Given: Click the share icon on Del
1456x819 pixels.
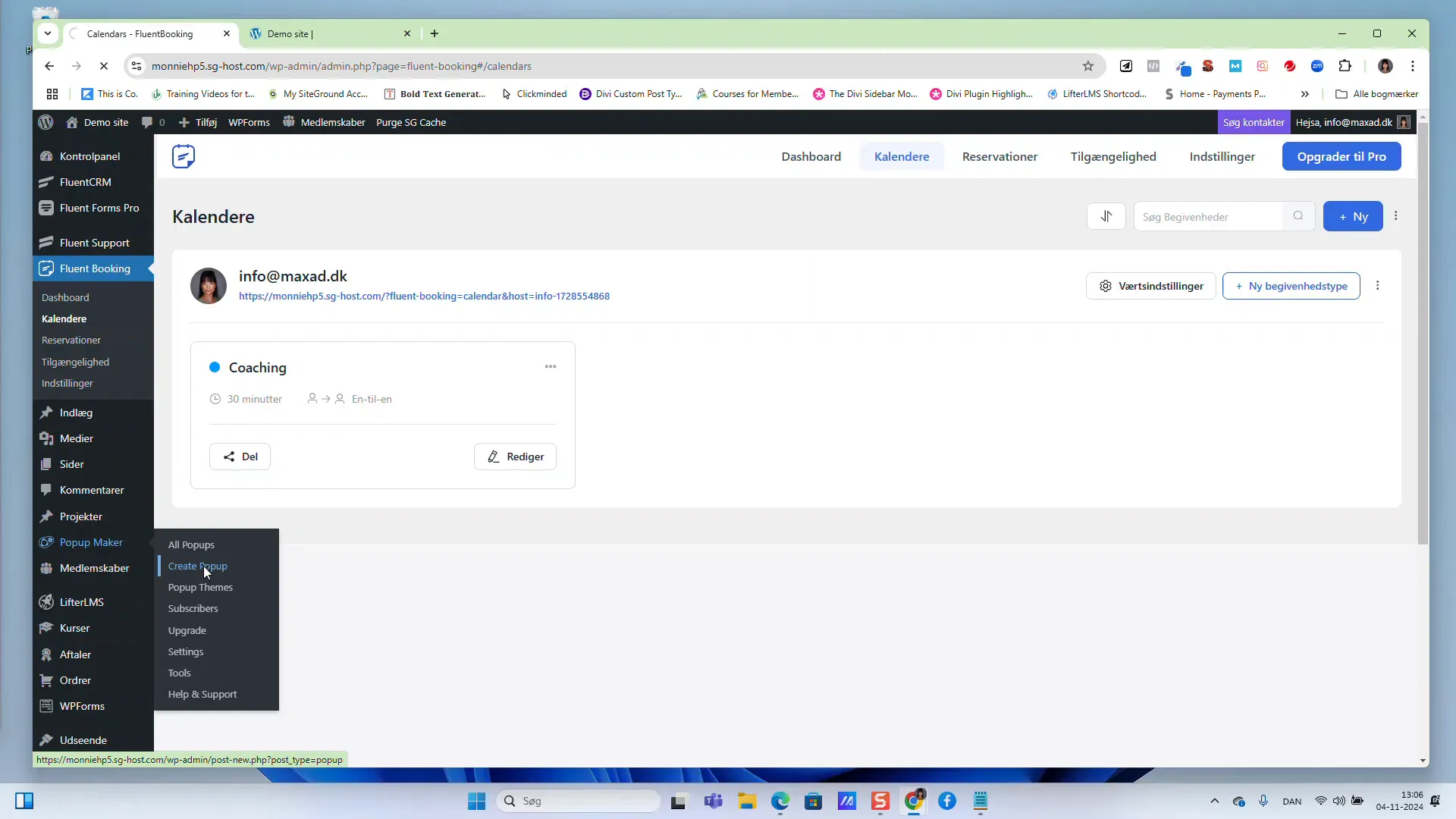Looking at the screenshot, I should (227, 456).
